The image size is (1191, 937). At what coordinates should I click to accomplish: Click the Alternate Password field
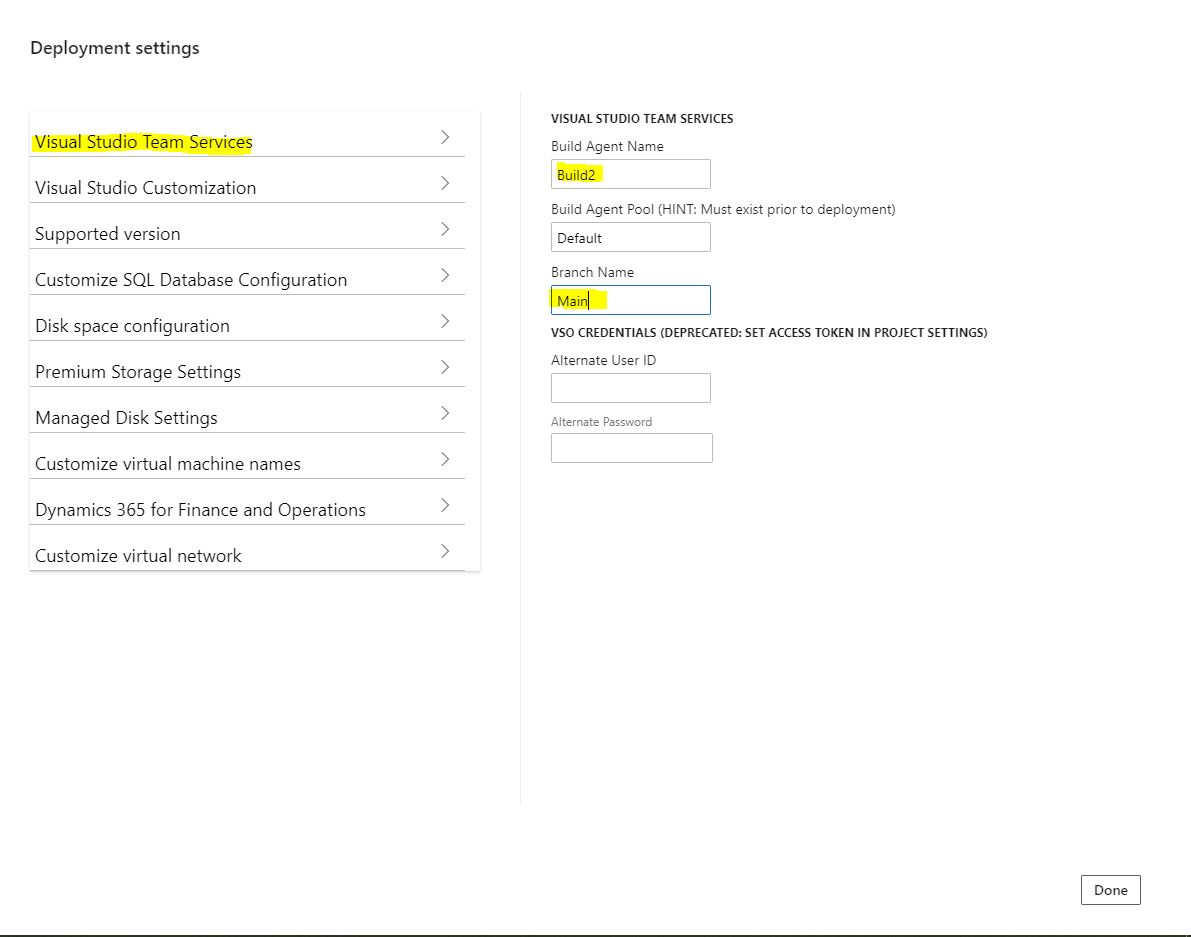pyautogui.click(x=631, y=448)
